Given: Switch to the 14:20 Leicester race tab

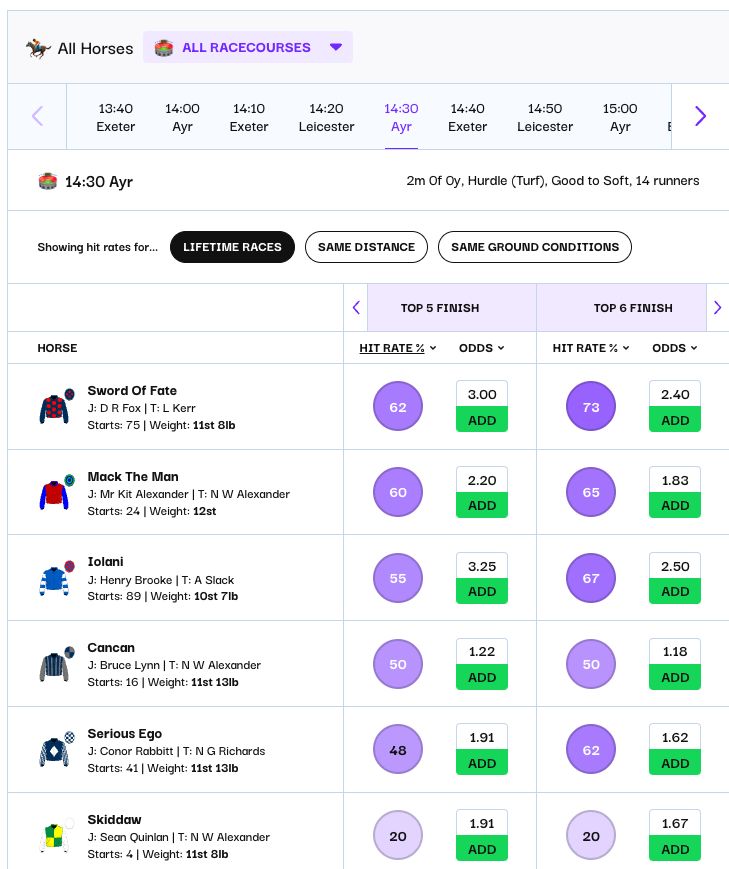Looking at the screenshot, I should tap(326, 117).
